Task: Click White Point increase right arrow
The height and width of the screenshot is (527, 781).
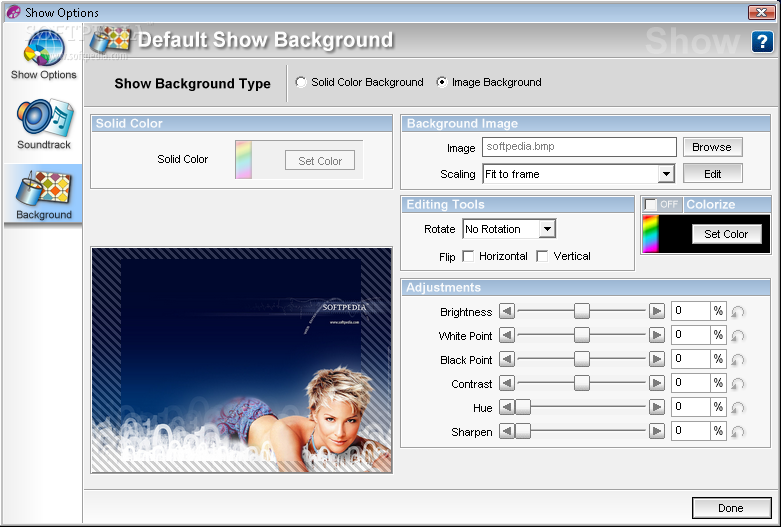Action: pos(656,335)
